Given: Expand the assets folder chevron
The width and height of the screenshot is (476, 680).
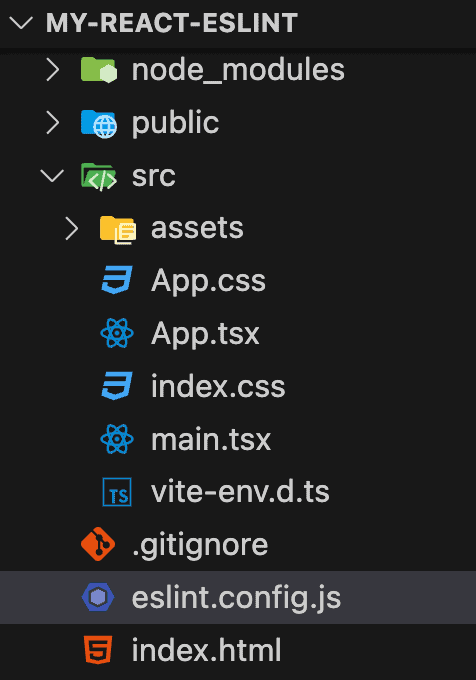Looking at the screenshot, I should (x=72, y=229).
